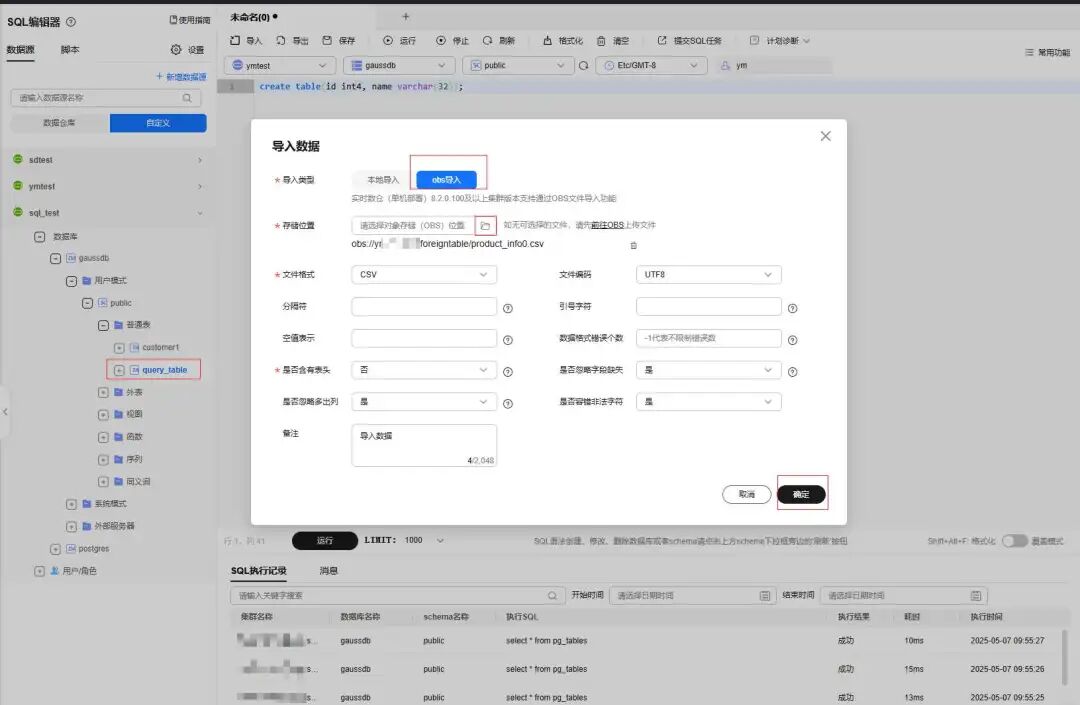Follow the 前往OBS link to upload a file
The image size is (1080, 705).
click(x=607, y=225)
